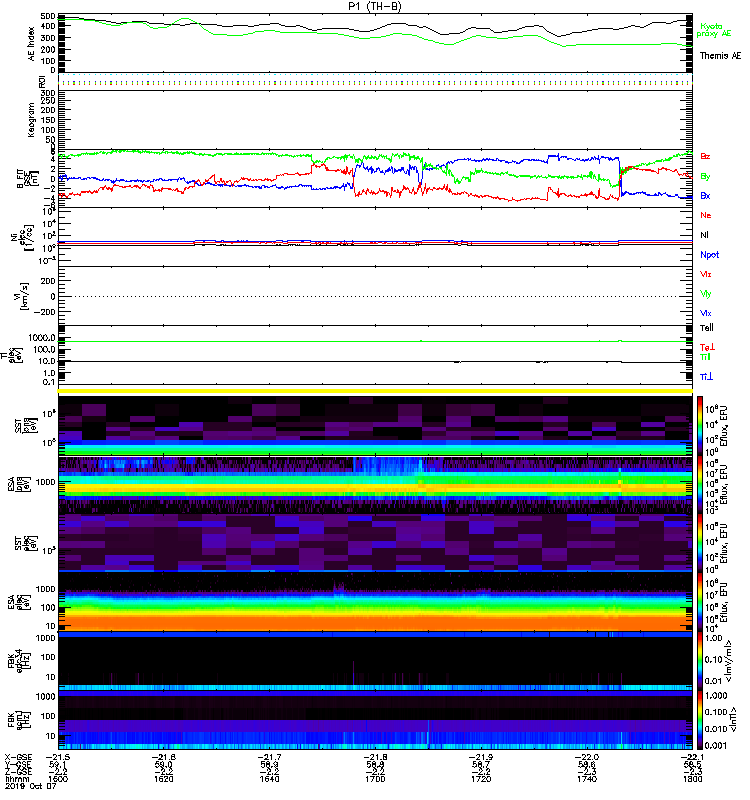The image size is (750, 800).
Task: Click the 1740 time tick label
Action: (586, 782)
